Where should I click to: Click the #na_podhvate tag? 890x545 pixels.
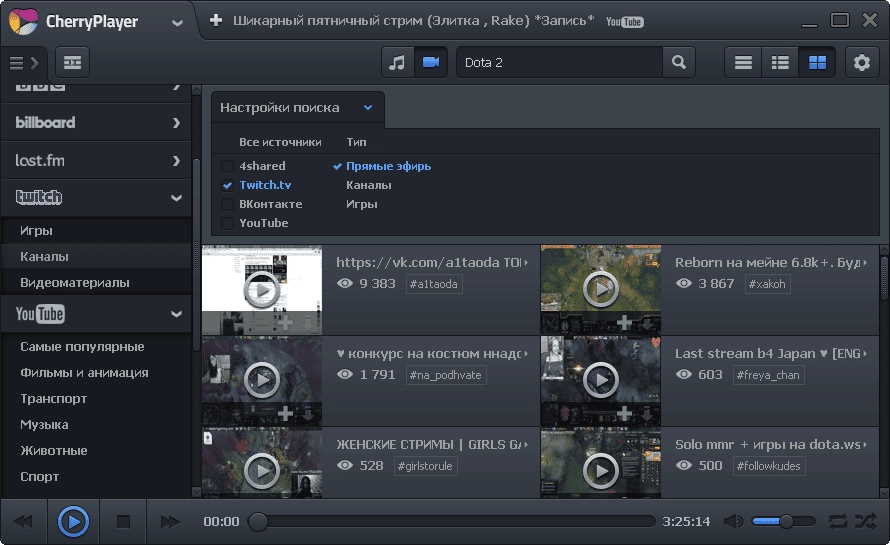pos(446,375)
